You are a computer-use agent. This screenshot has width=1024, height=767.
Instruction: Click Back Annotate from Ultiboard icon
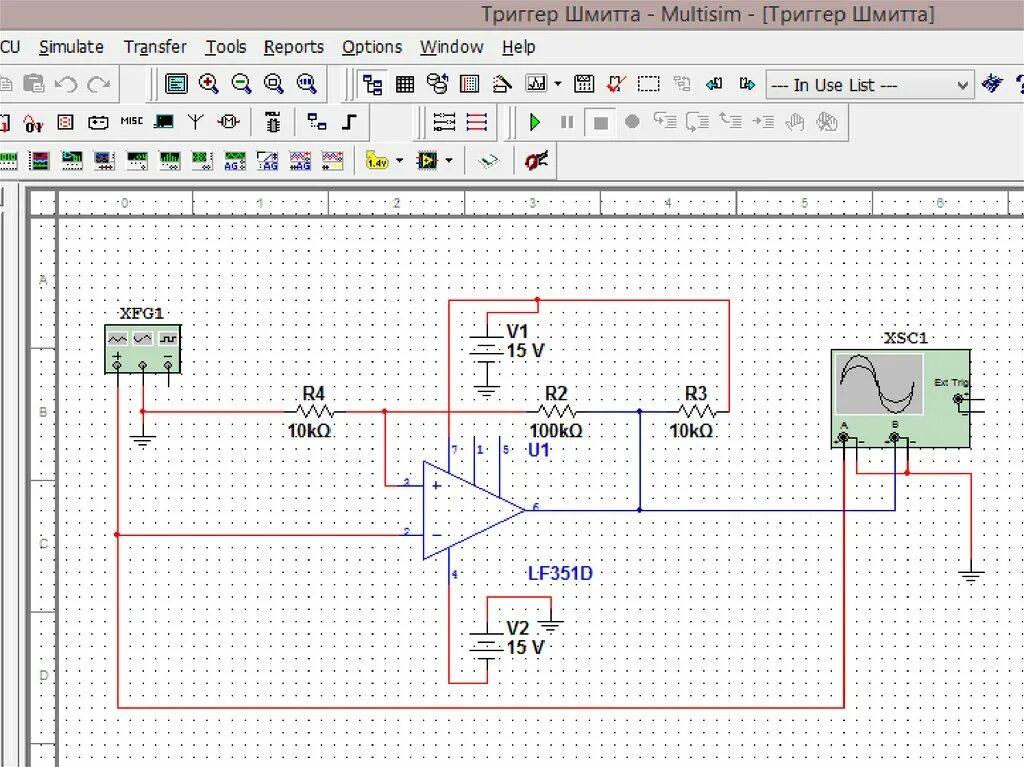pos(714,84)
